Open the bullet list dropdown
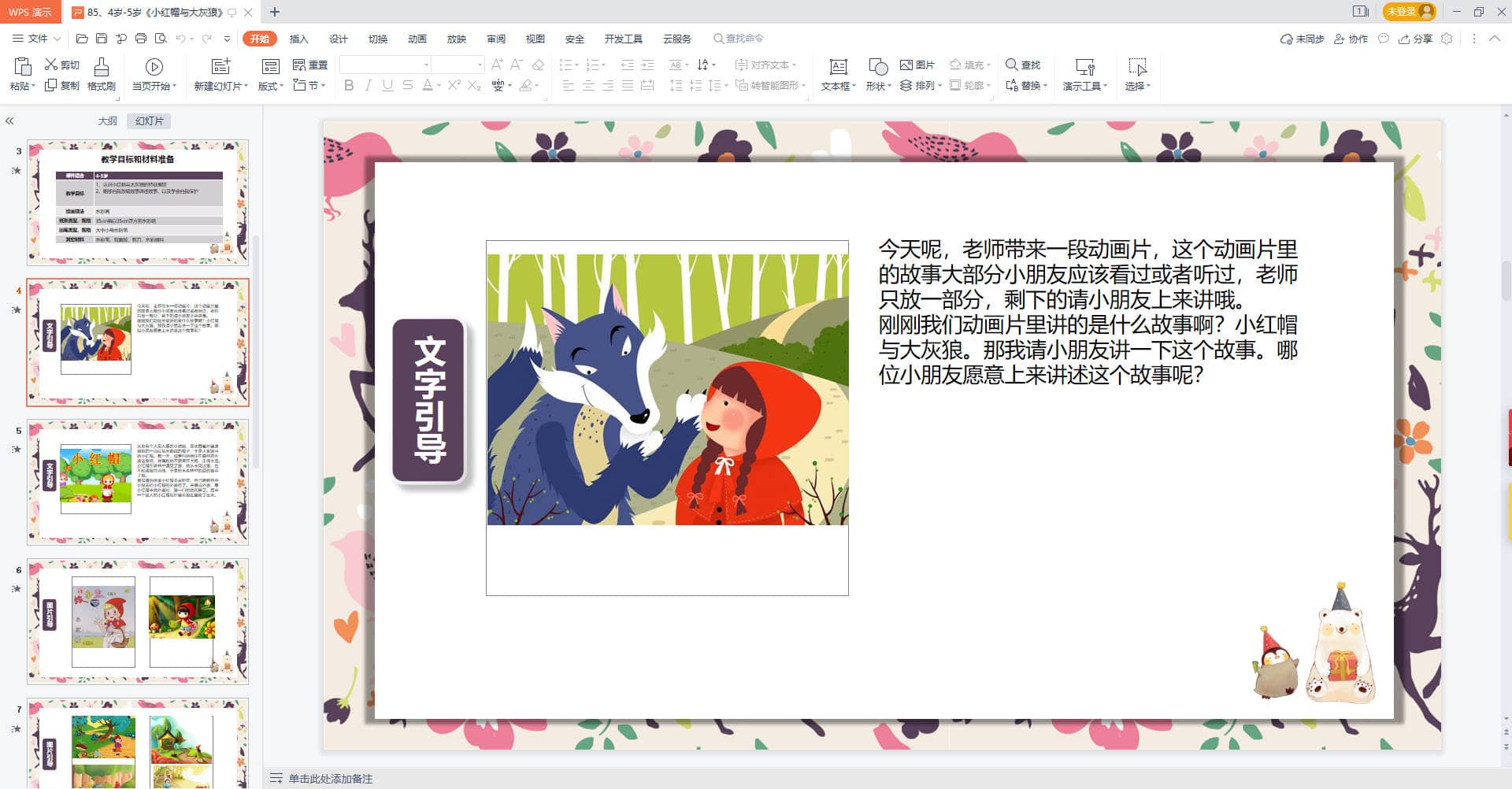The height and width of the screenshot is (789, 1512). pyautogui.click(x=576, y=65)
